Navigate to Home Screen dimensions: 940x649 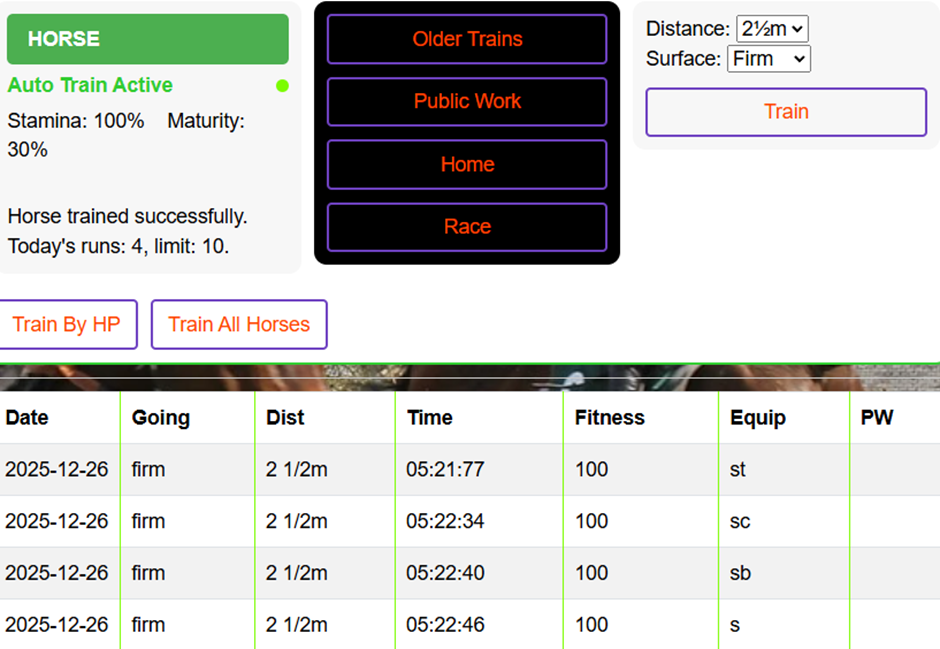click(467, 164)
